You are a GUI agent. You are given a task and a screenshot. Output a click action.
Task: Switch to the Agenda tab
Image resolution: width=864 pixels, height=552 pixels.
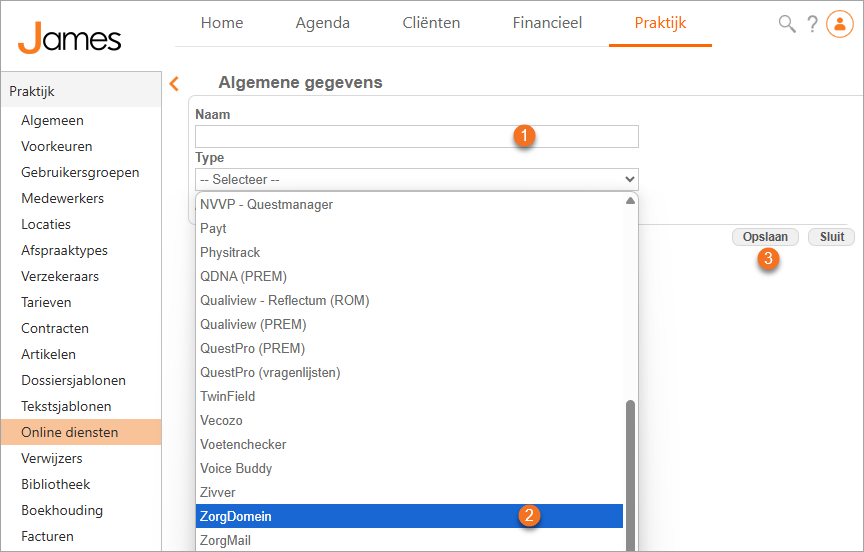[x=322, y=23]
